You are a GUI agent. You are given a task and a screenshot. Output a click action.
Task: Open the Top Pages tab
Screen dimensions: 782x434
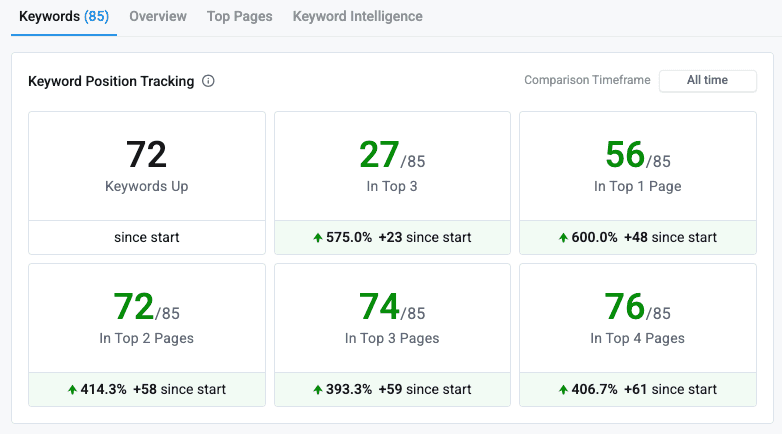(239, 17)
